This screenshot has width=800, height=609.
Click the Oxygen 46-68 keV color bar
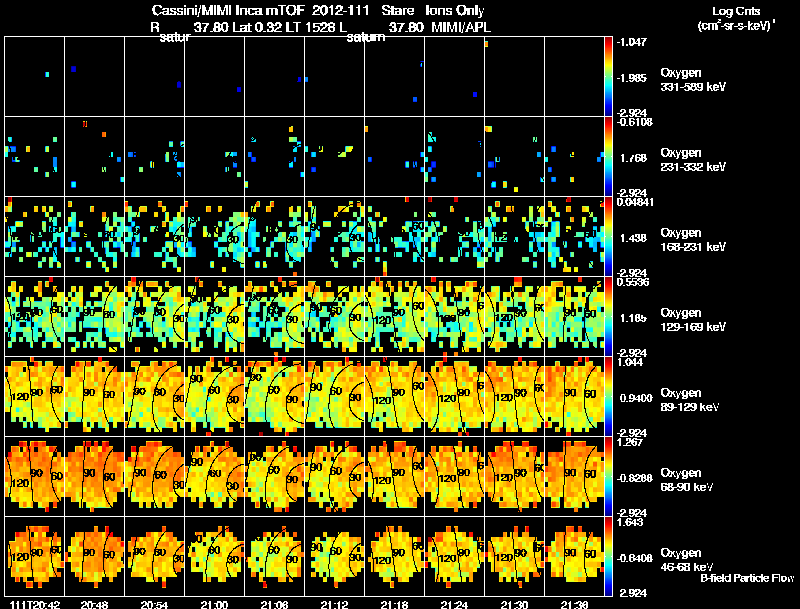608,556
